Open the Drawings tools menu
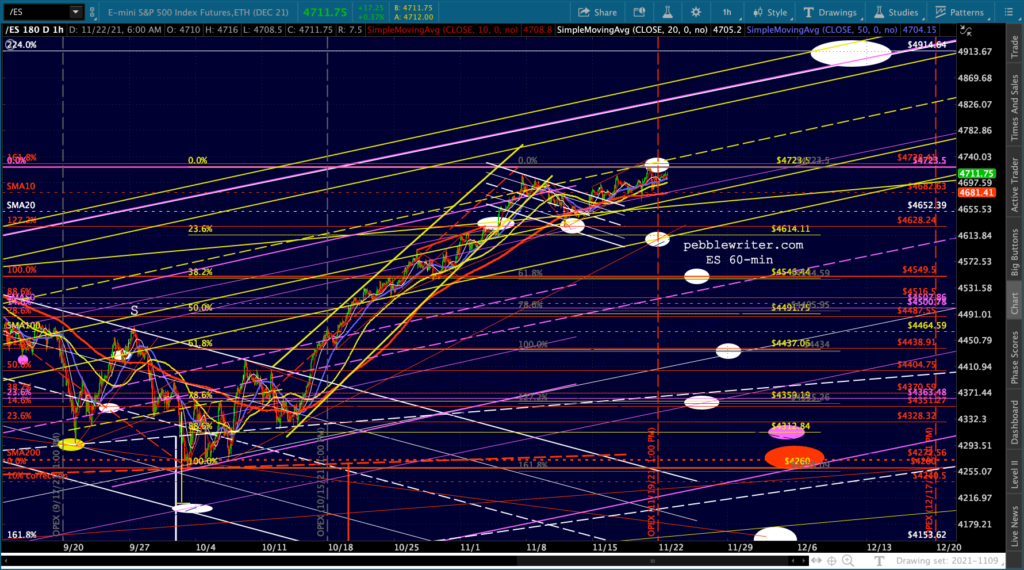The height and width of the screenshot is (570, 1024). pyautogui.click(x=829, y=12)
